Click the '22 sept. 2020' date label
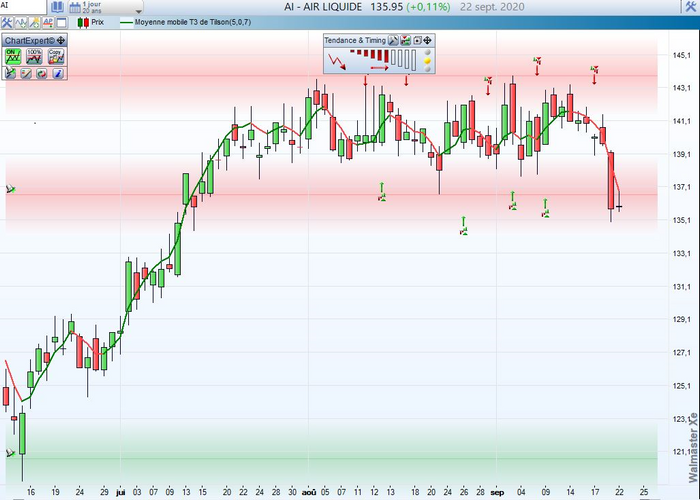Viewport: 700px width, 500px height. [492, 7]
